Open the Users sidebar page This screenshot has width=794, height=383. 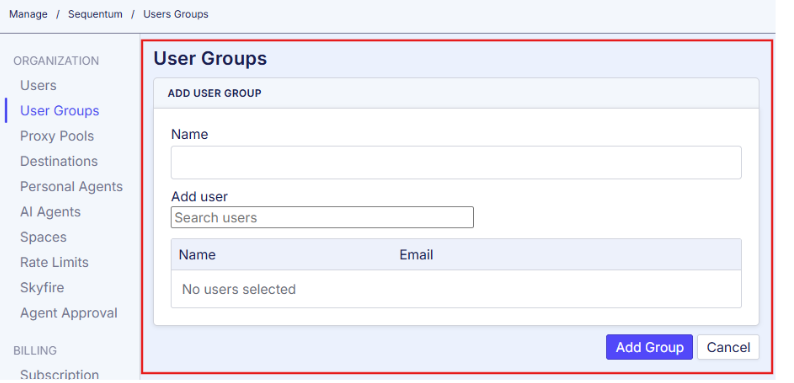point(38,86)
